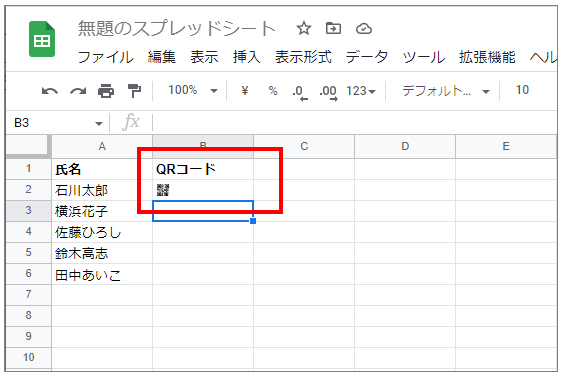Select row 5 header

tap(28, 253)
